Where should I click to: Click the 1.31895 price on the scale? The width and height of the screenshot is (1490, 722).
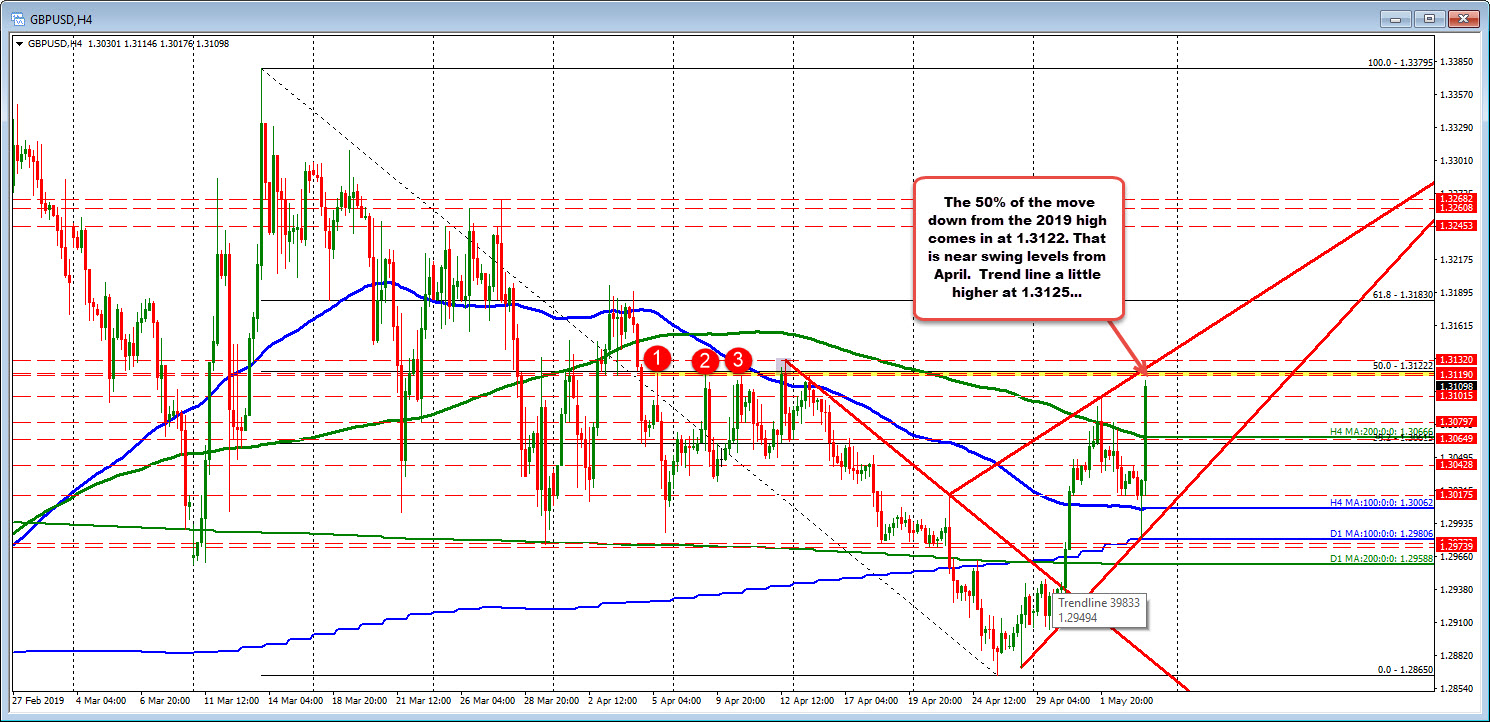[x=1457, y=293]
